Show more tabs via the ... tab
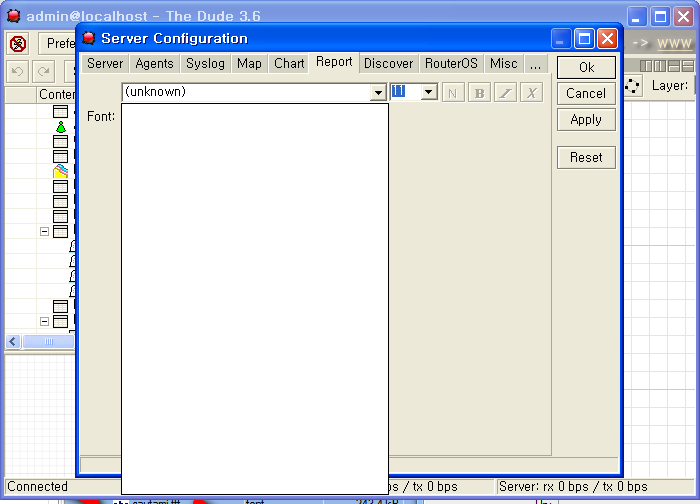This screenshot has height=504, width=700. click(x=535, y=63)
